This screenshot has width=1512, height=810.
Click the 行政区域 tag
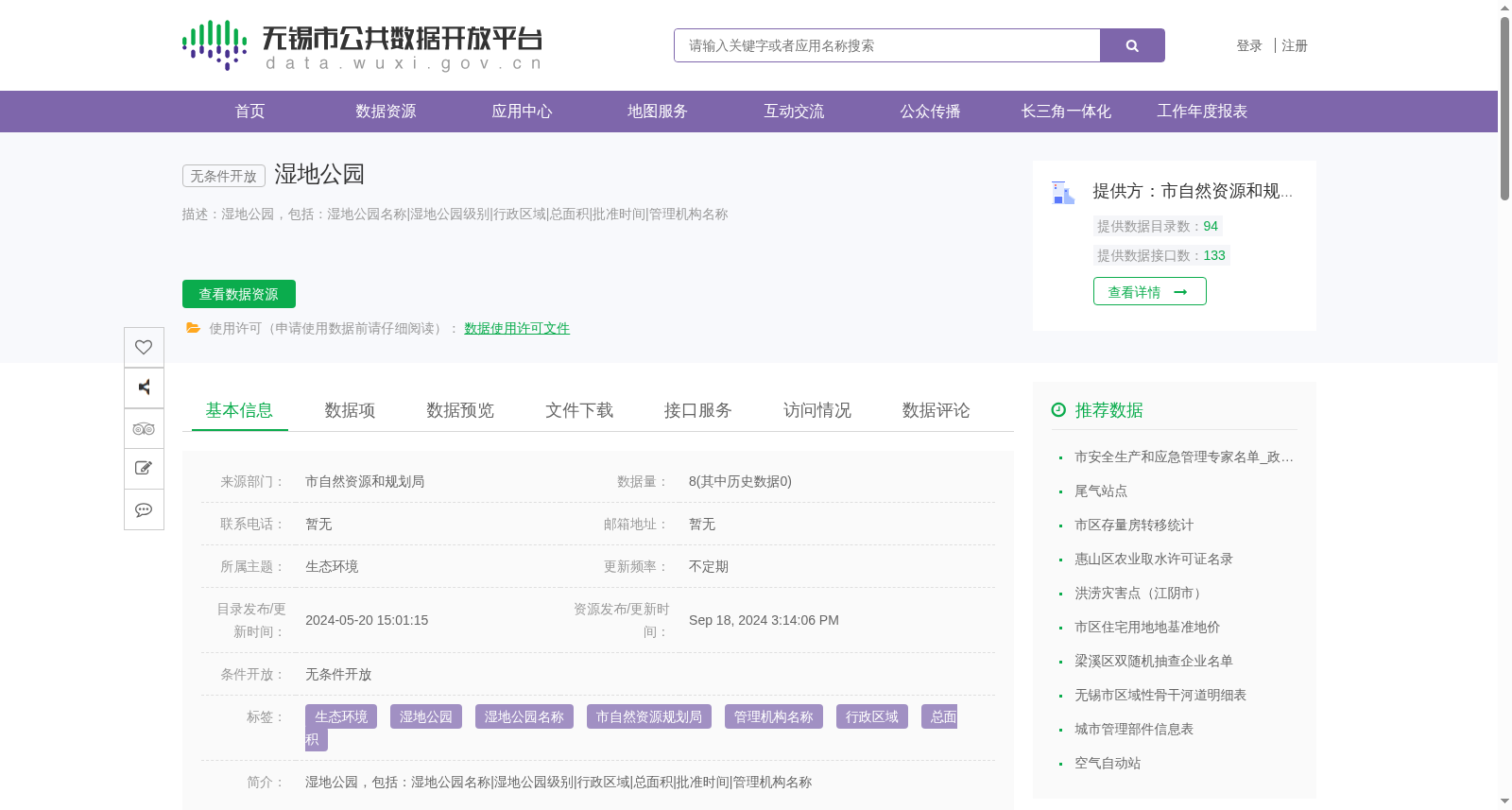point(872,716)
